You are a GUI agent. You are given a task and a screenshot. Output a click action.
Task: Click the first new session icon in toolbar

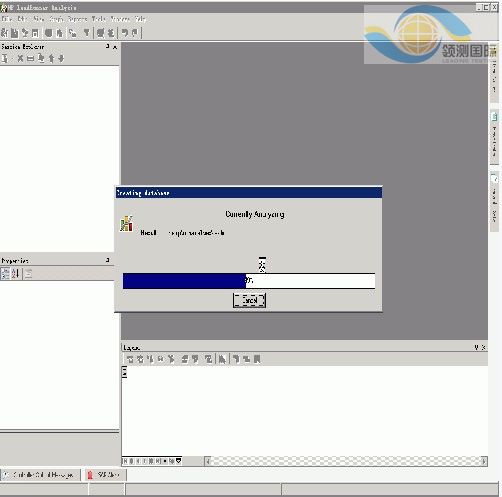coord(5,33)
